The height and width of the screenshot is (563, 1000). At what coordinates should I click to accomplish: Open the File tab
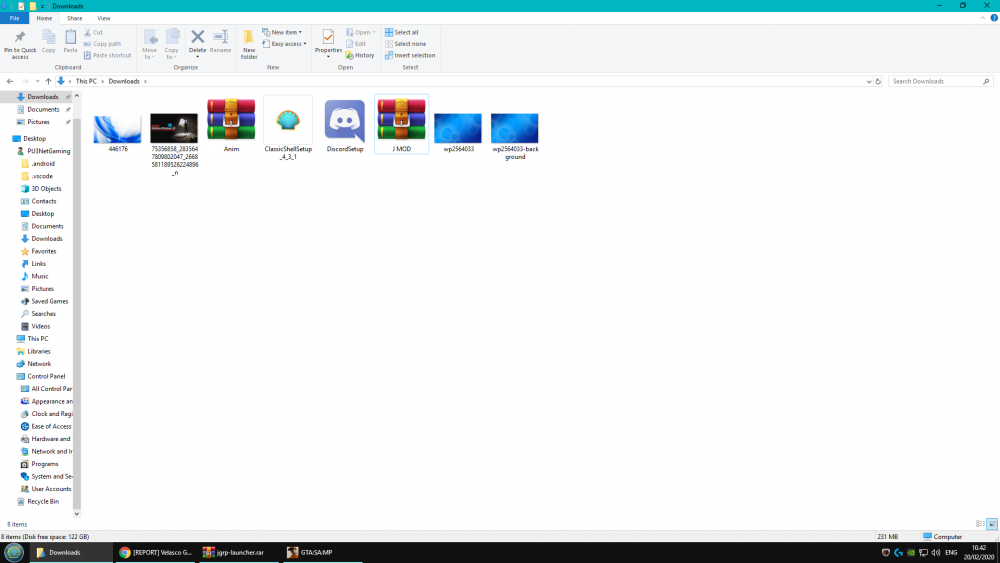coord(14,18)
